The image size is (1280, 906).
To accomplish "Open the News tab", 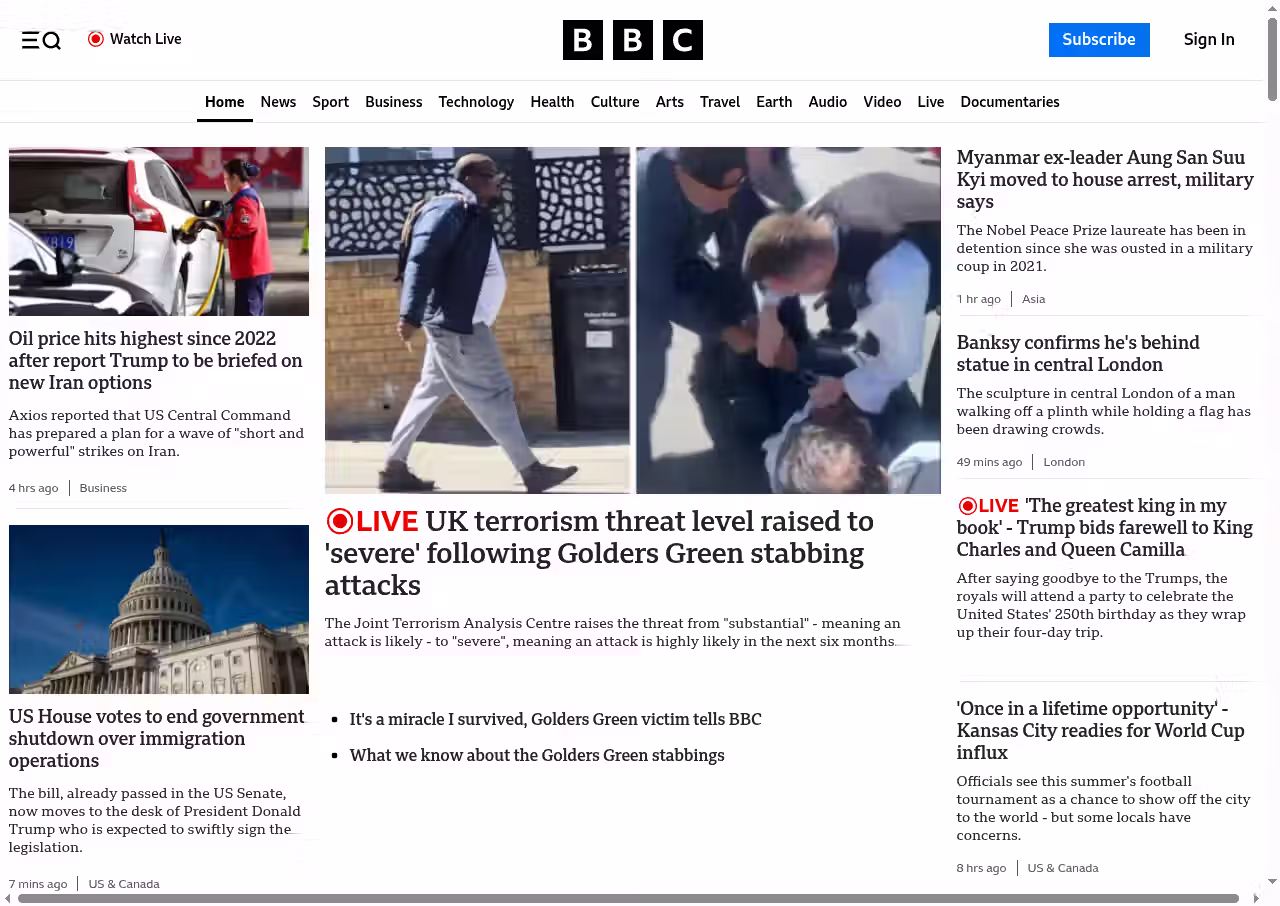I will click(x=278, y=102).
